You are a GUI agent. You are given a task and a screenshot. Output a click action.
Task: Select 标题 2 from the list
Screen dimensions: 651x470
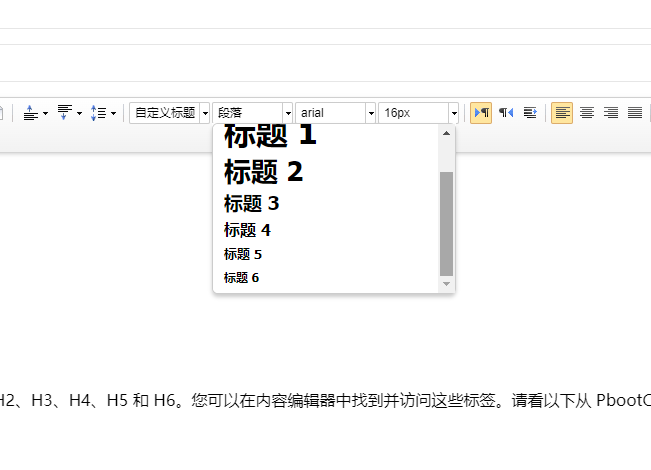pos(263,172)
